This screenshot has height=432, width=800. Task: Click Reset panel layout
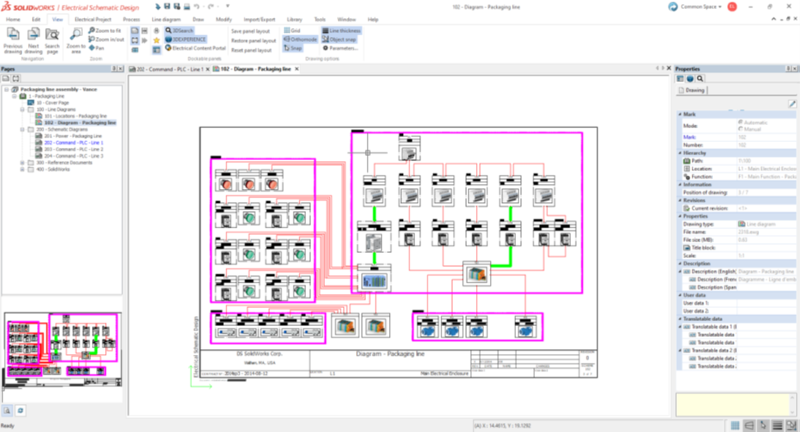coord(252,50)
